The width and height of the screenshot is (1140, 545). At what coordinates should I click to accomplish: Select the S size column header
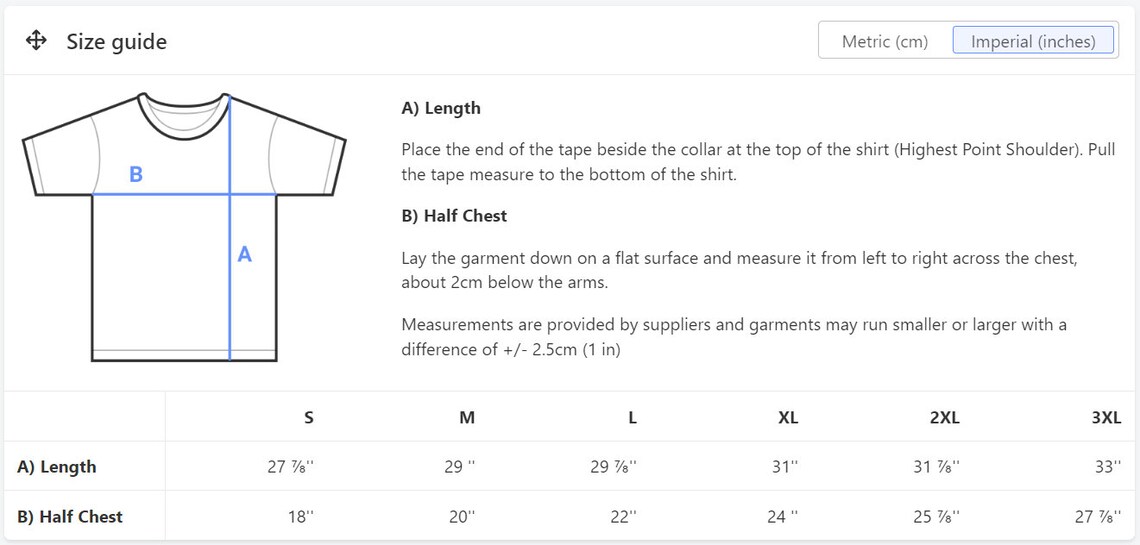309,418
